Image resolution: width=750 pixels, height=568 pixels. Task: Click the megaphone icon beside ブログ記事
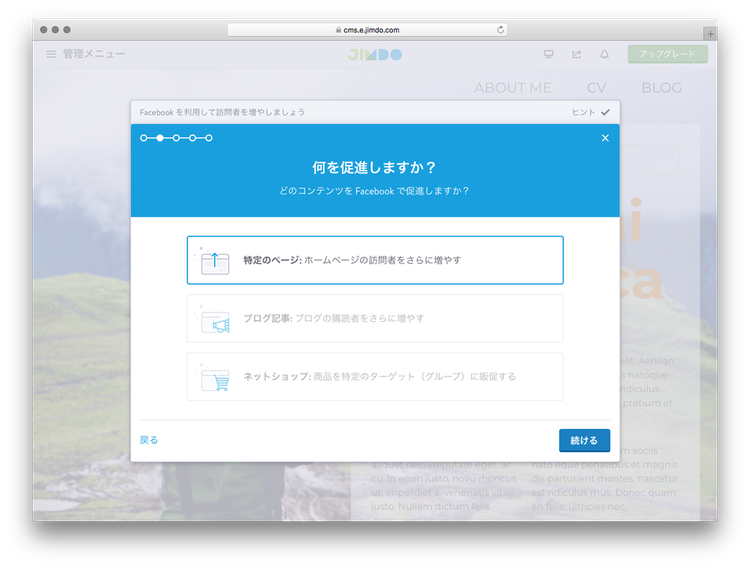pos(213,320)
